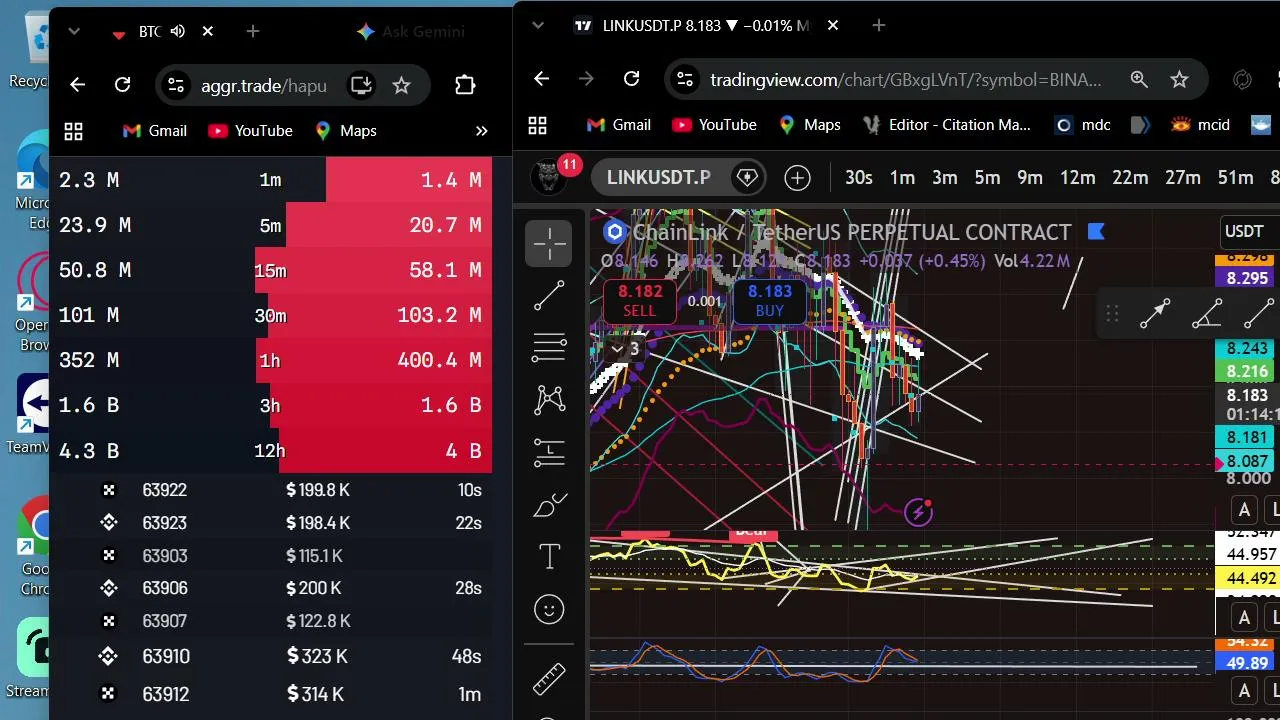Open the Opera Browser desktop shortcut
This screenshot has height=720, width=1280.
(34, 300)
